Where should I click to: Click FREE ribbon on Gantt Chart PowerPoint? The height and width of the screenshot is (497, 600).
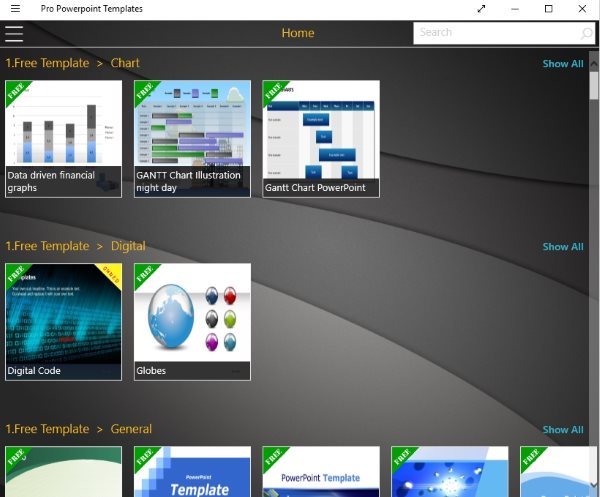click(274, 92)
